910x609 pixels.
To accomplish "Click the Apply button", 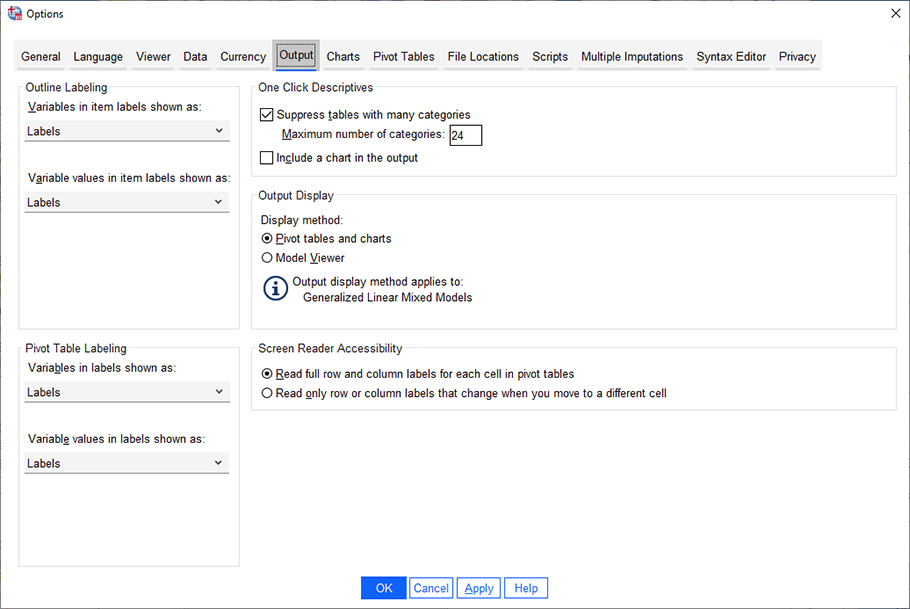I will click(478, 587).
